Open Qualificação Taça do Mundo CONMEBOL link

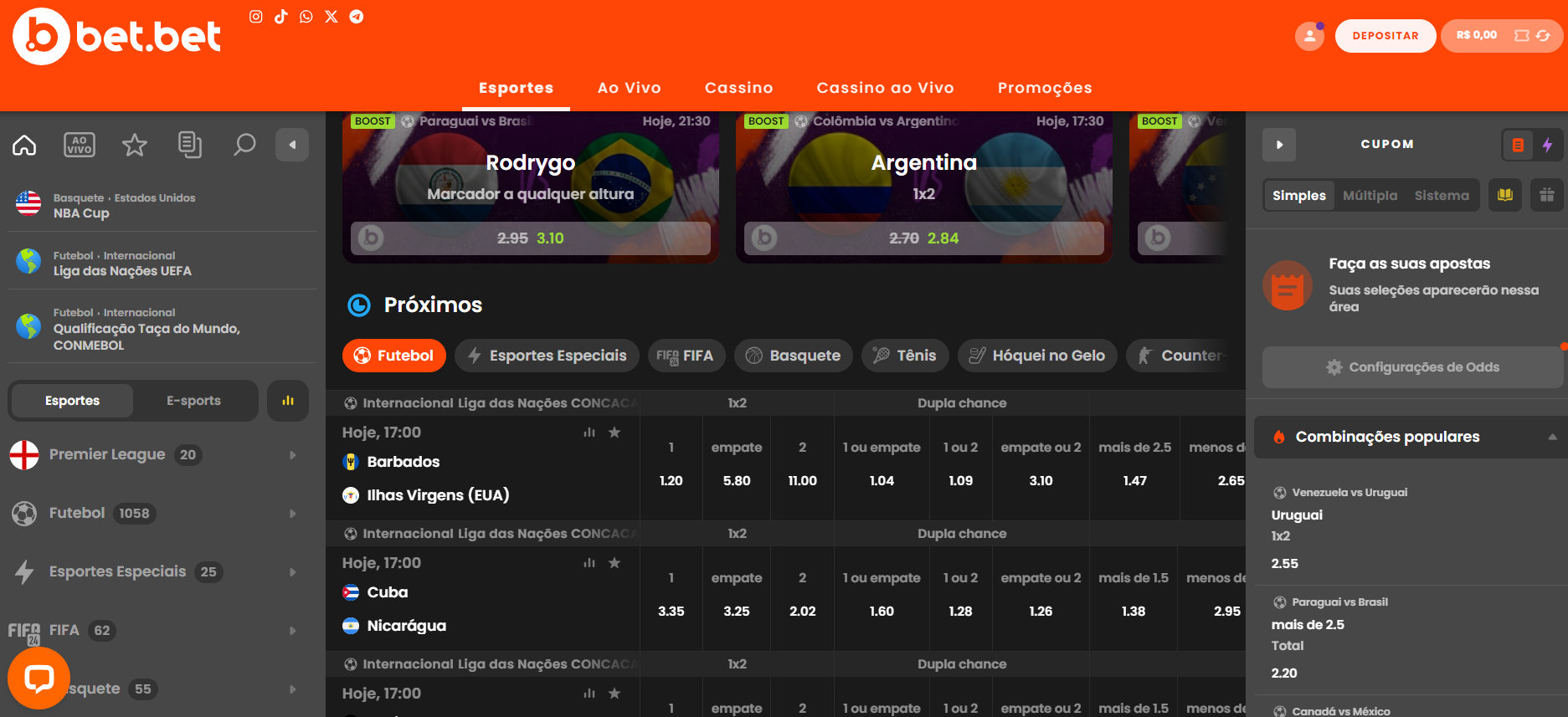coord(162,328)
